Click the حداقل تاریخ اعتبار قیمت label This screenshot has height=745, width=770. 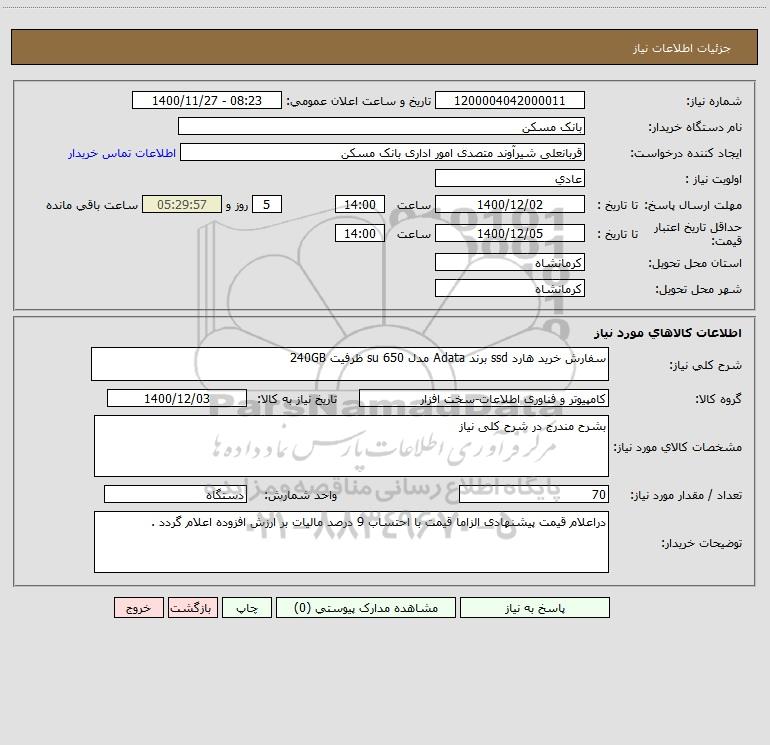click(x=698, y=234)
